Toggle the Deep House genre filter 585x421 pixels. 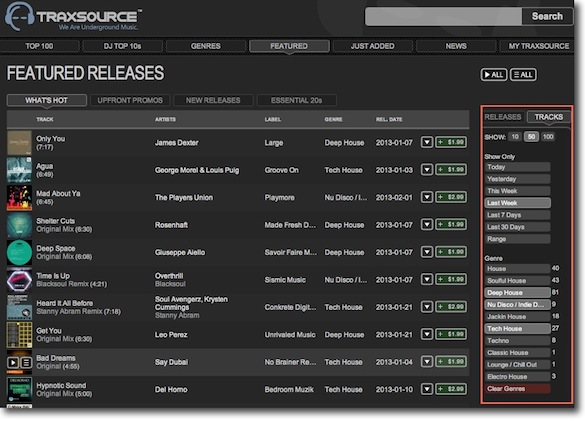[517, 293]
